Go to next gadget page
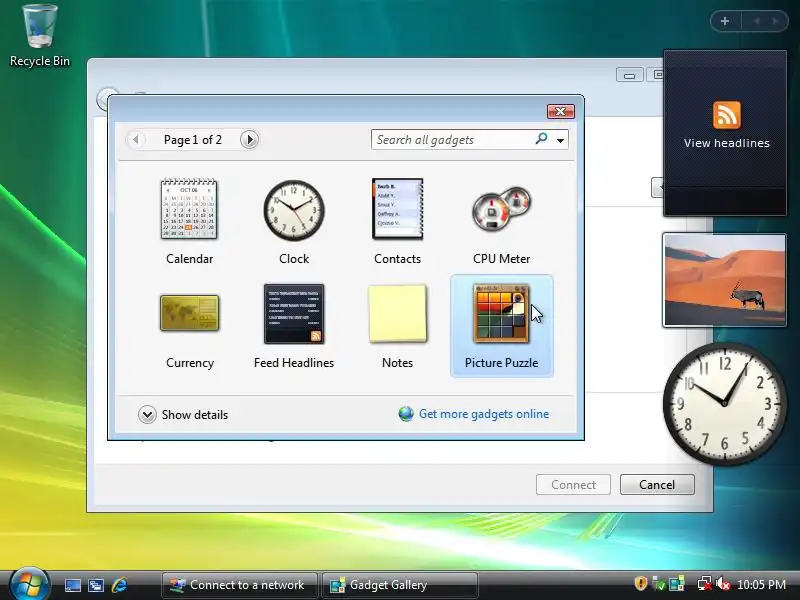800x600 pixels. [x=249, y=139]
